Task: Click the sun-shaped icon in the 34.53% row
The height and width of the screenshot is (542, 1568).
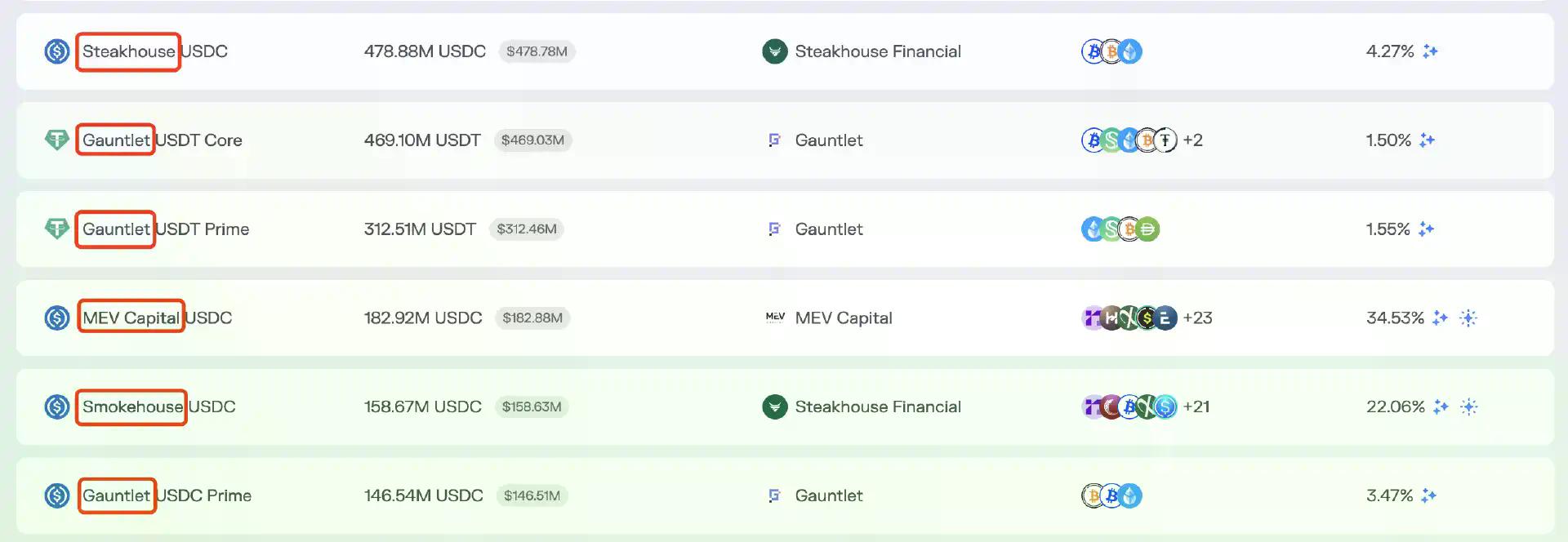Action: click(1468, 318)
